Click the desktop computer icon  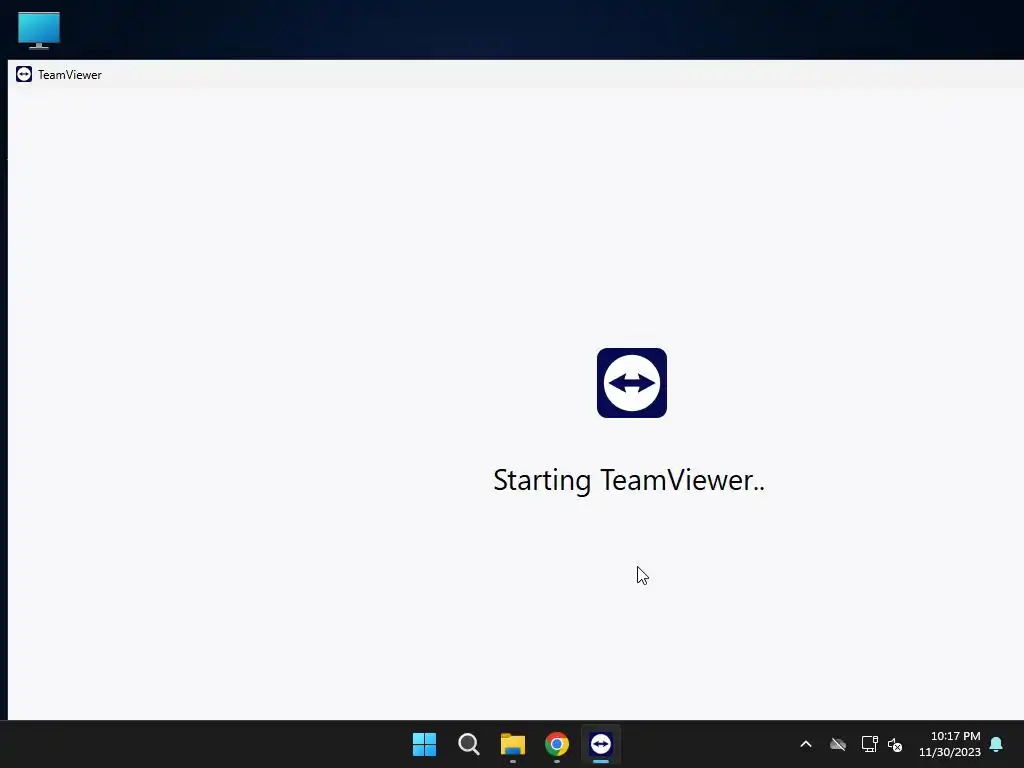coord(39,30)
